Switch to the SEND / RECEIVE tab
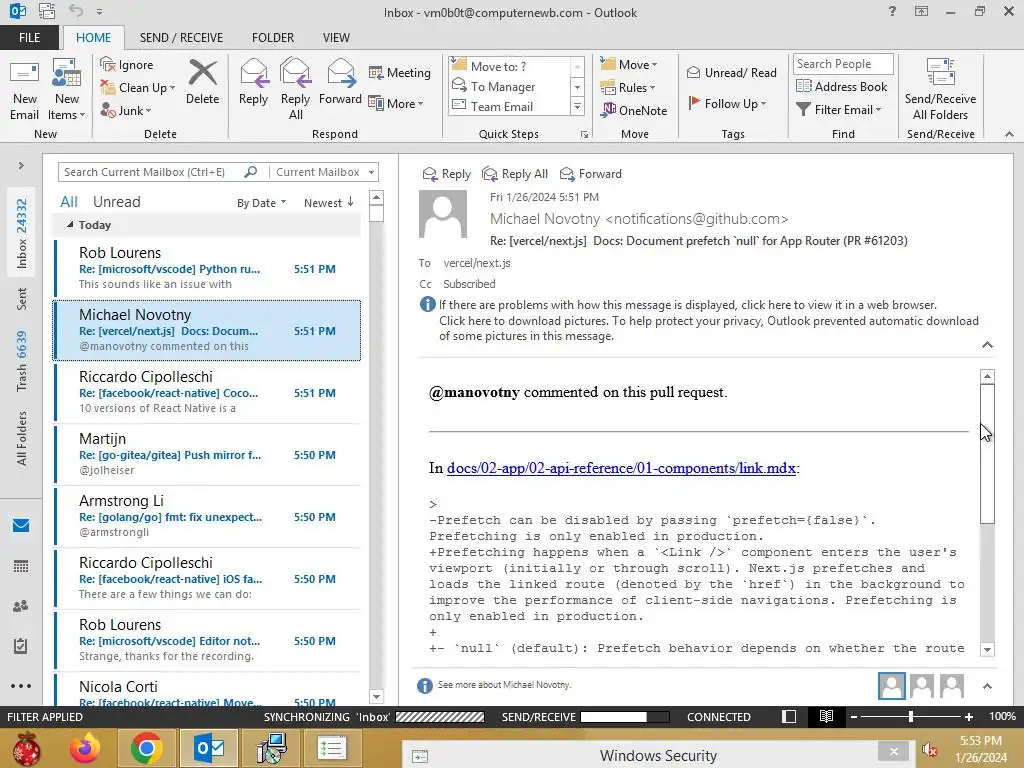The width and height of the screenshot is (1024, 768). point(181,37)
